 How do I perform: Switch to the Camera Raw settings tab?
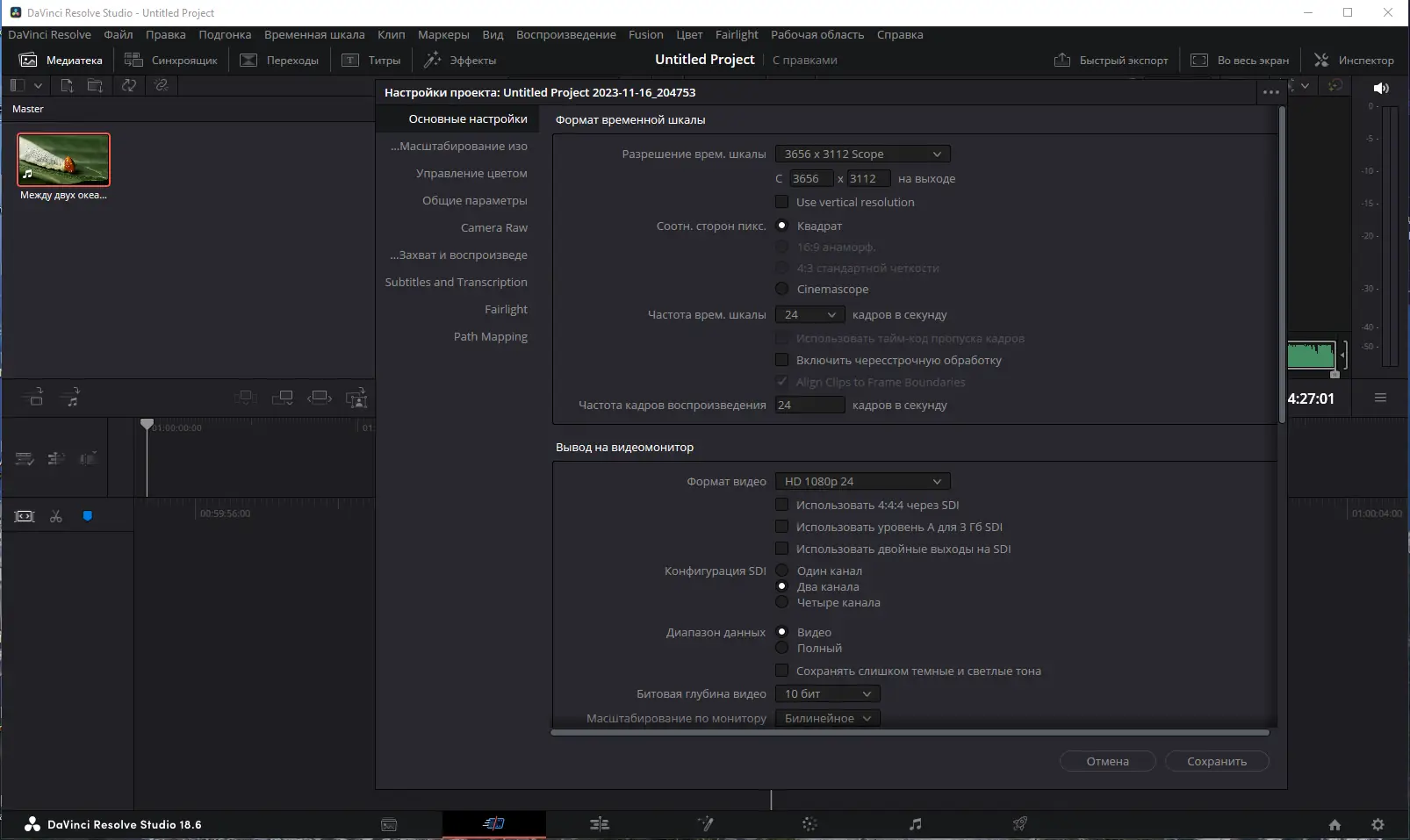(x=495, y=227)
